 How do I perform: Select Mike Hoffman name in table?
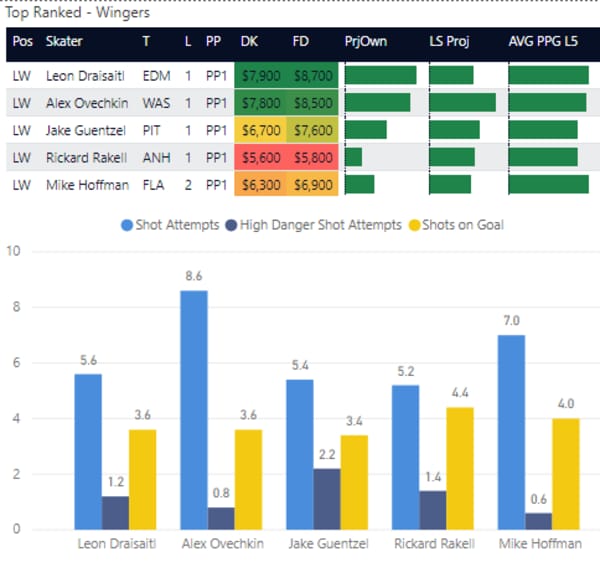(87, 185)
